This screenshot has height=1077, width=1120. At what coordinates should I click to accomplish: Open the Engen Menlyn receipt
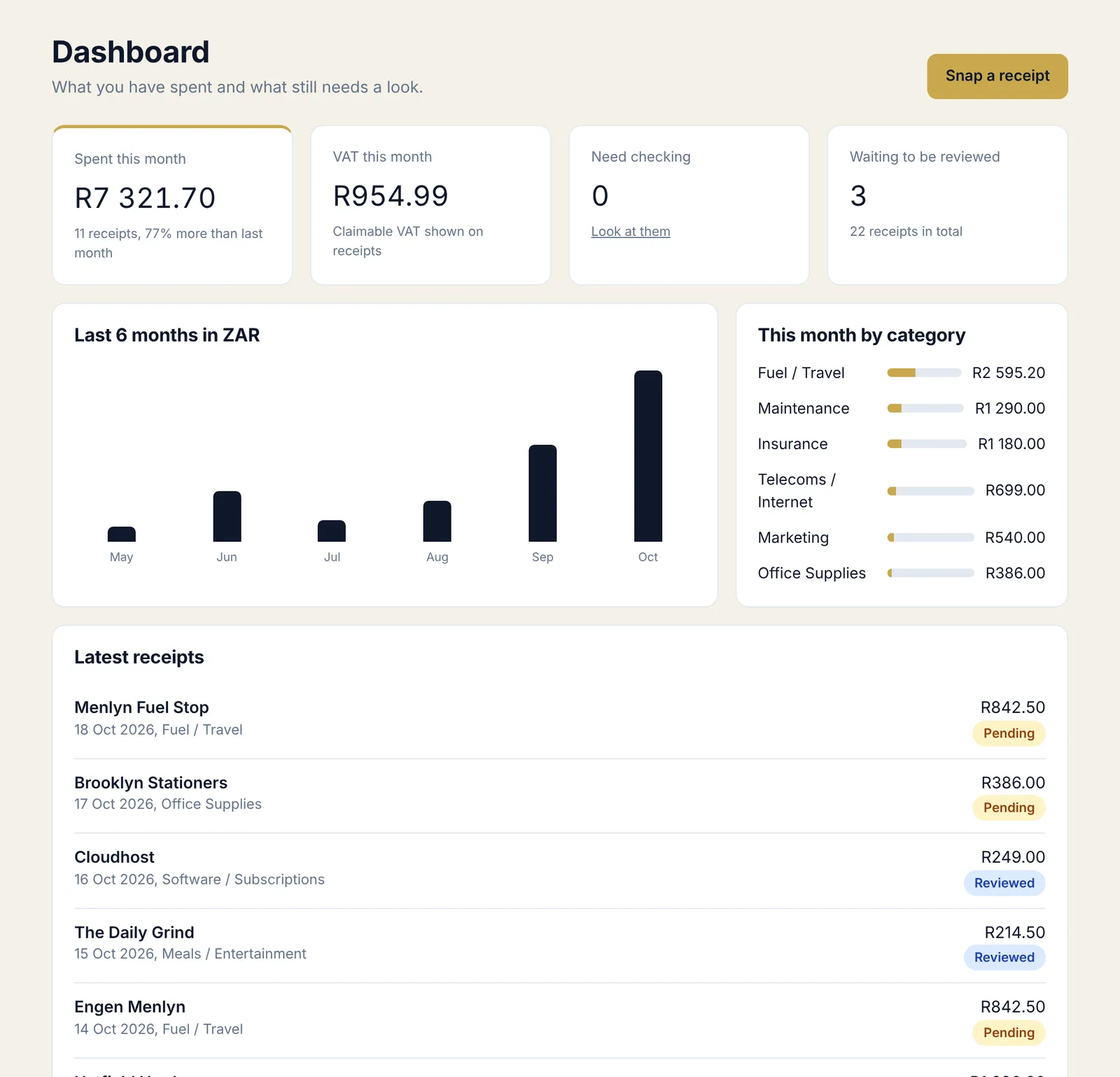coord(560,1021)
